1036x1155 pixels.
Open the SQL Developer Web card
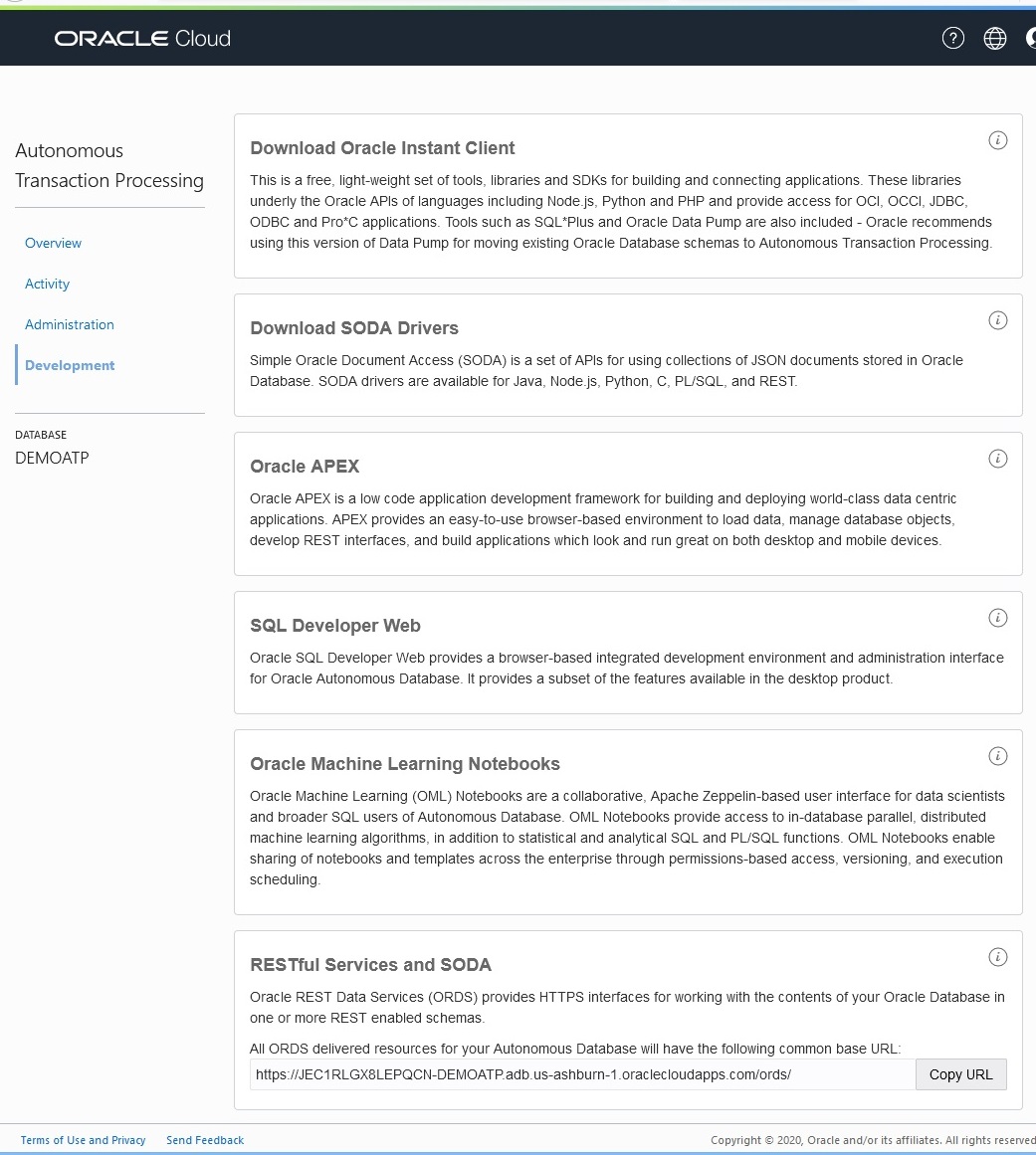(334, 626)
